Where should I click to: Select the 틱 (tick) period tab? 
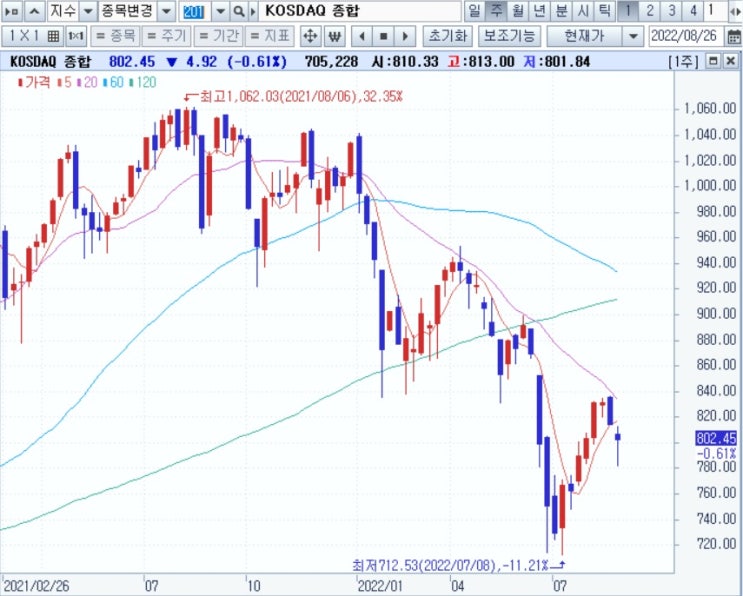(x=605, y=10)
